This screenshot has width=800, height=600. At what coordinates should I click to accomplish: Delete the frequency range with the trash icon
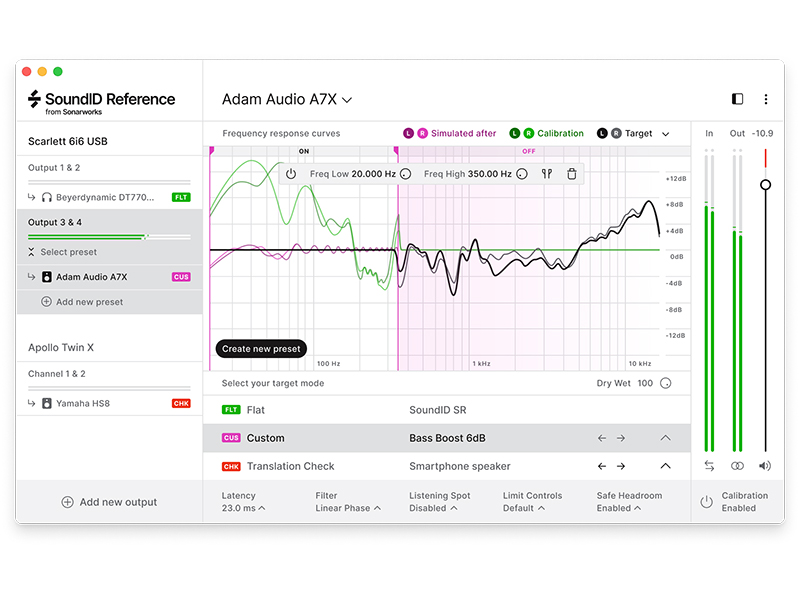(x=572, y=174)
